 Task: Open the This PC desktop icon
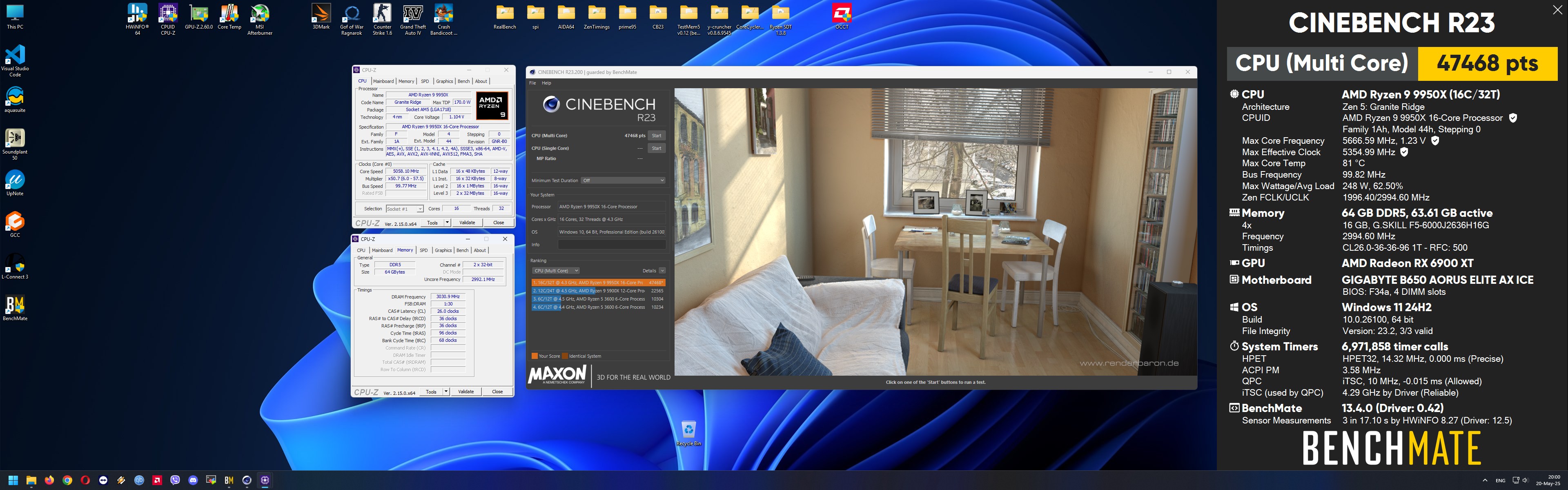pos(15,16)
